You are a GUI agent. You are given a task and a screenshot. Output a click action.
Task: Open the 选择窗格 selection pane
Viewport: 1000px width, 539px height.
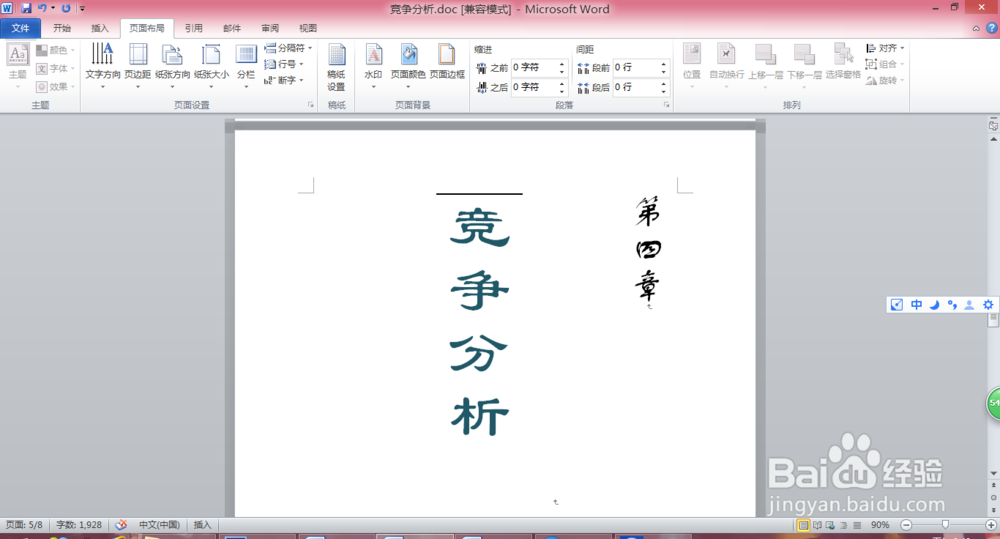click(843, 63)
